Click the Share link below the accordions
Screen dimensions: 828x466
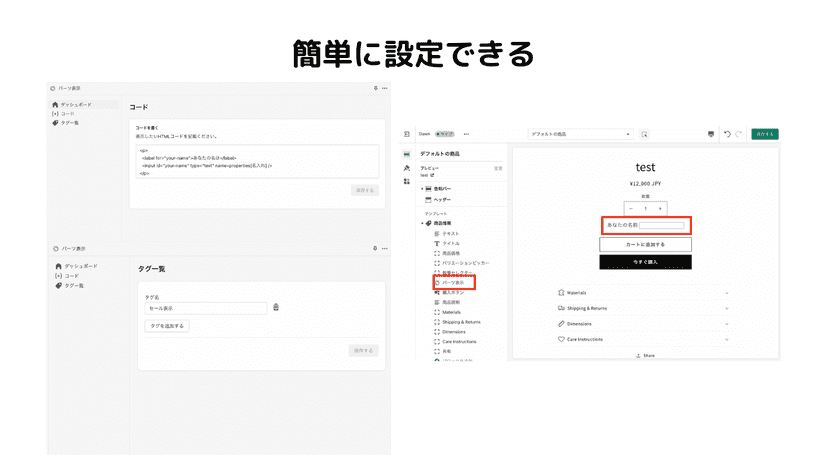click(645, 356)
